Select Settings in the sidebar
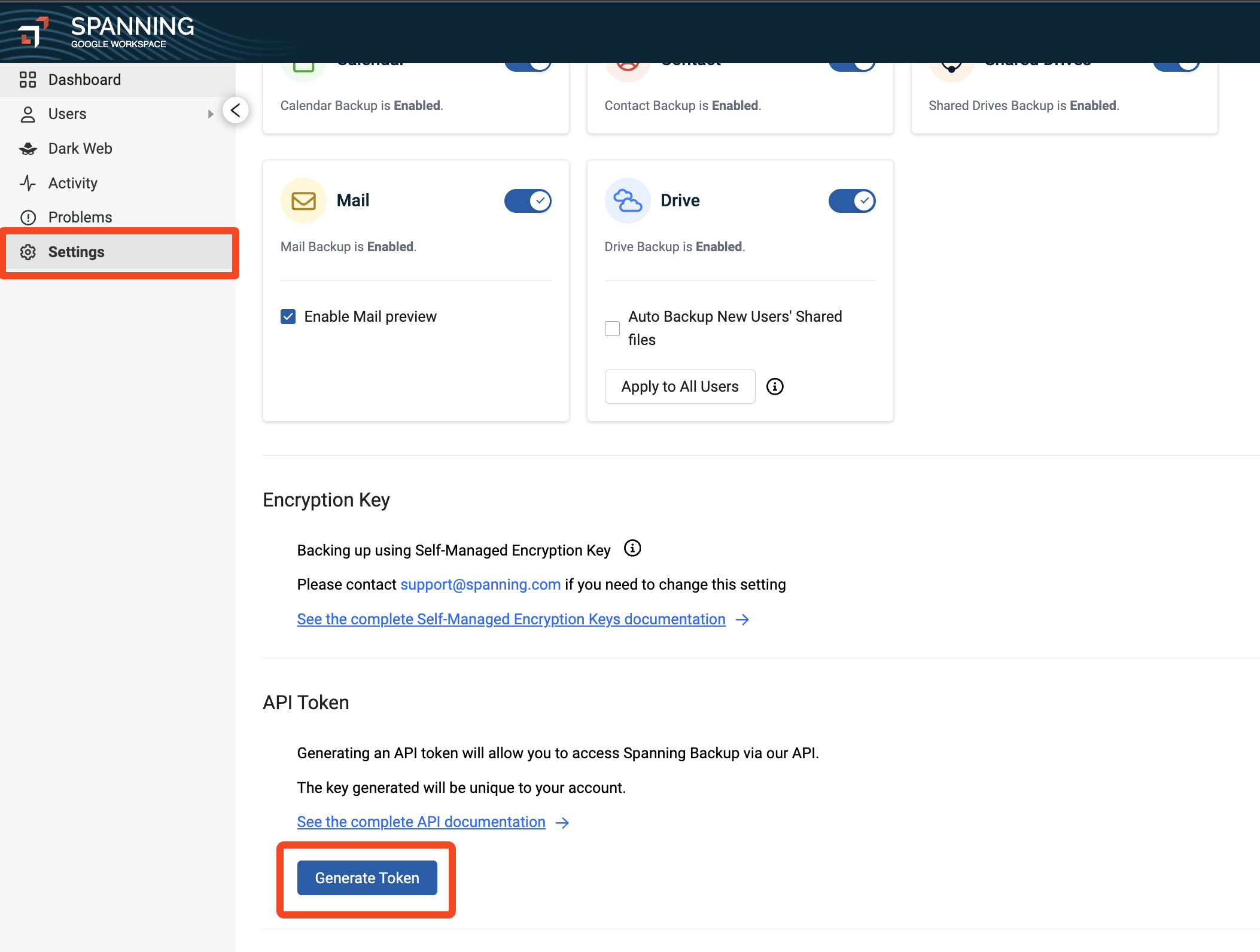This screenshot has height=952, width=1260. (119, 252)
